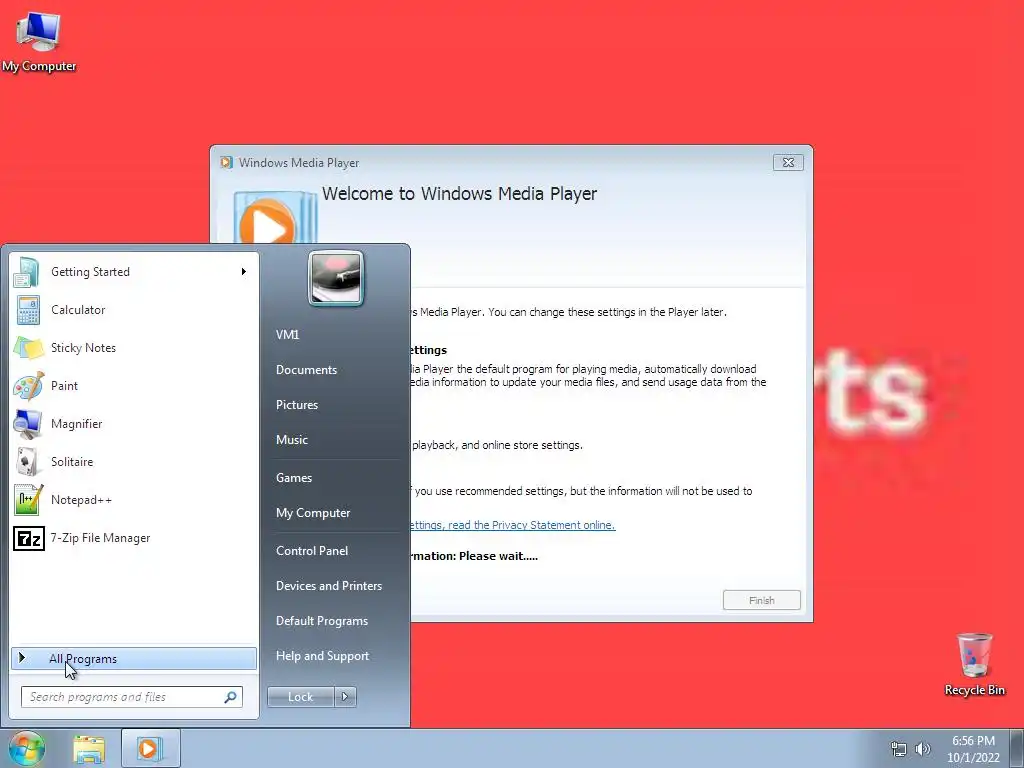Launch Notepad++ from its icon
1024x768 pixels.
click(29, 500)
